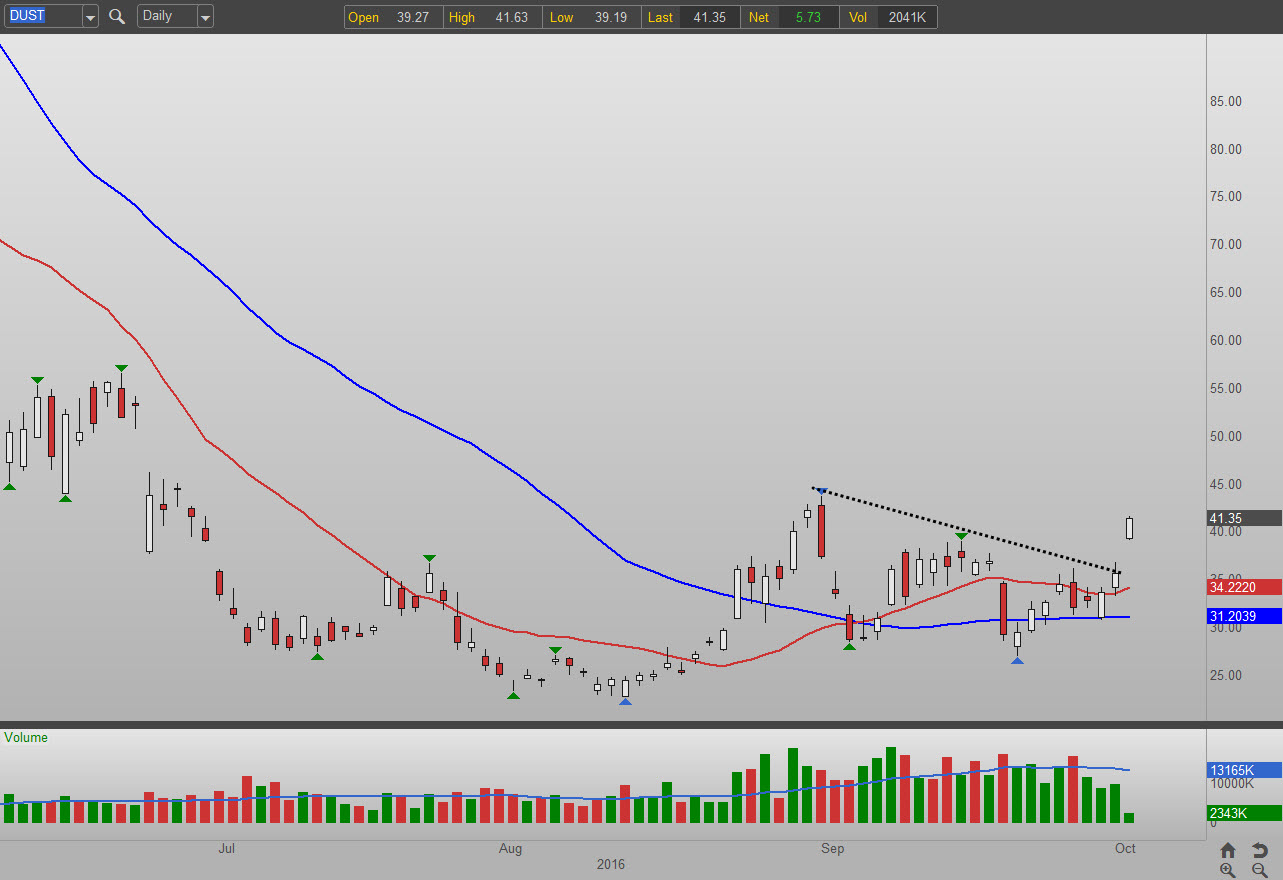The width and height of the screenshot is (1283, 880).
Task: Click the Sep label on date axis
Action: (832, 849)
